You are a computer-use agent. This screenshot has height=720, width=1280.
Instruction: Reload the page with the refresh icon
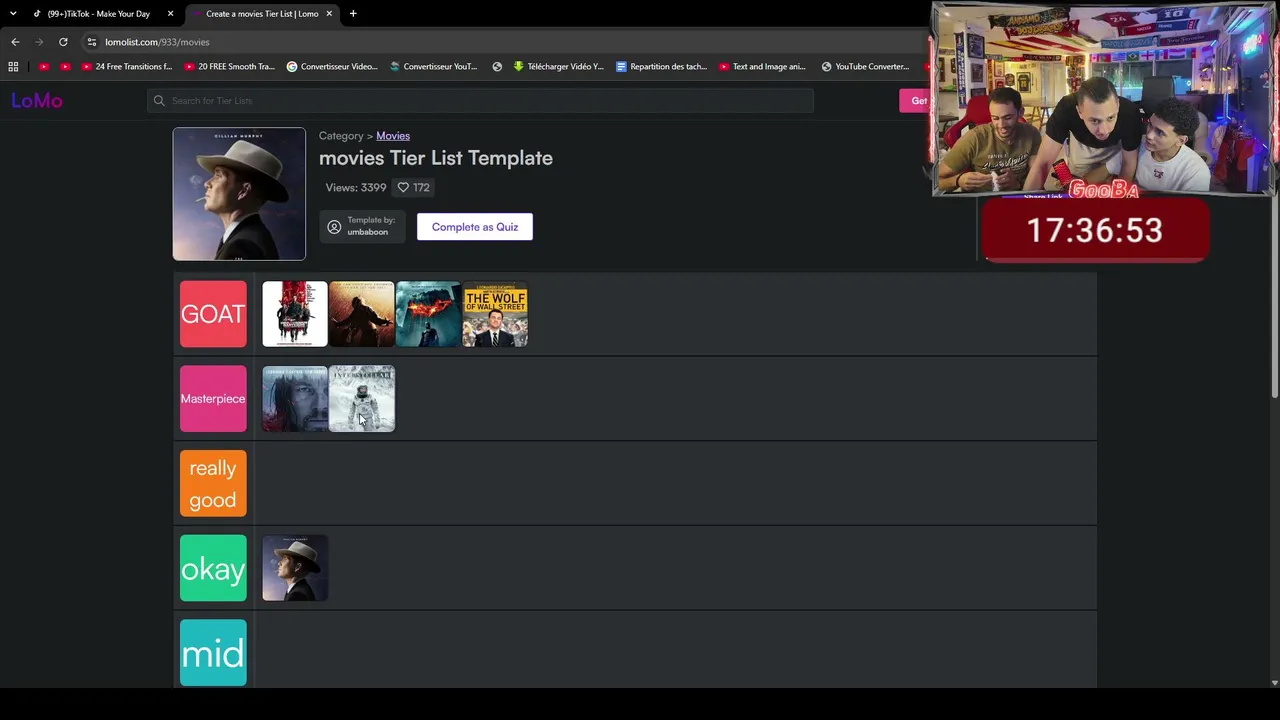click(63, 42)
